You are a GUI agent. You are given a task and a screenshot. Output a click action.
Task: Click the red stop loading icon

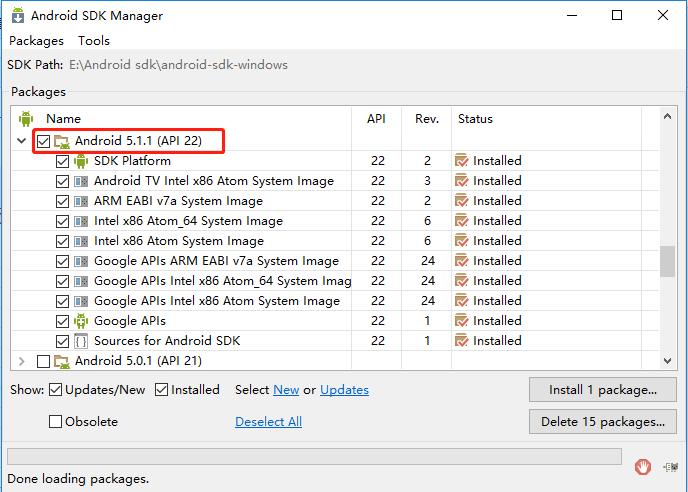[645, 466]
